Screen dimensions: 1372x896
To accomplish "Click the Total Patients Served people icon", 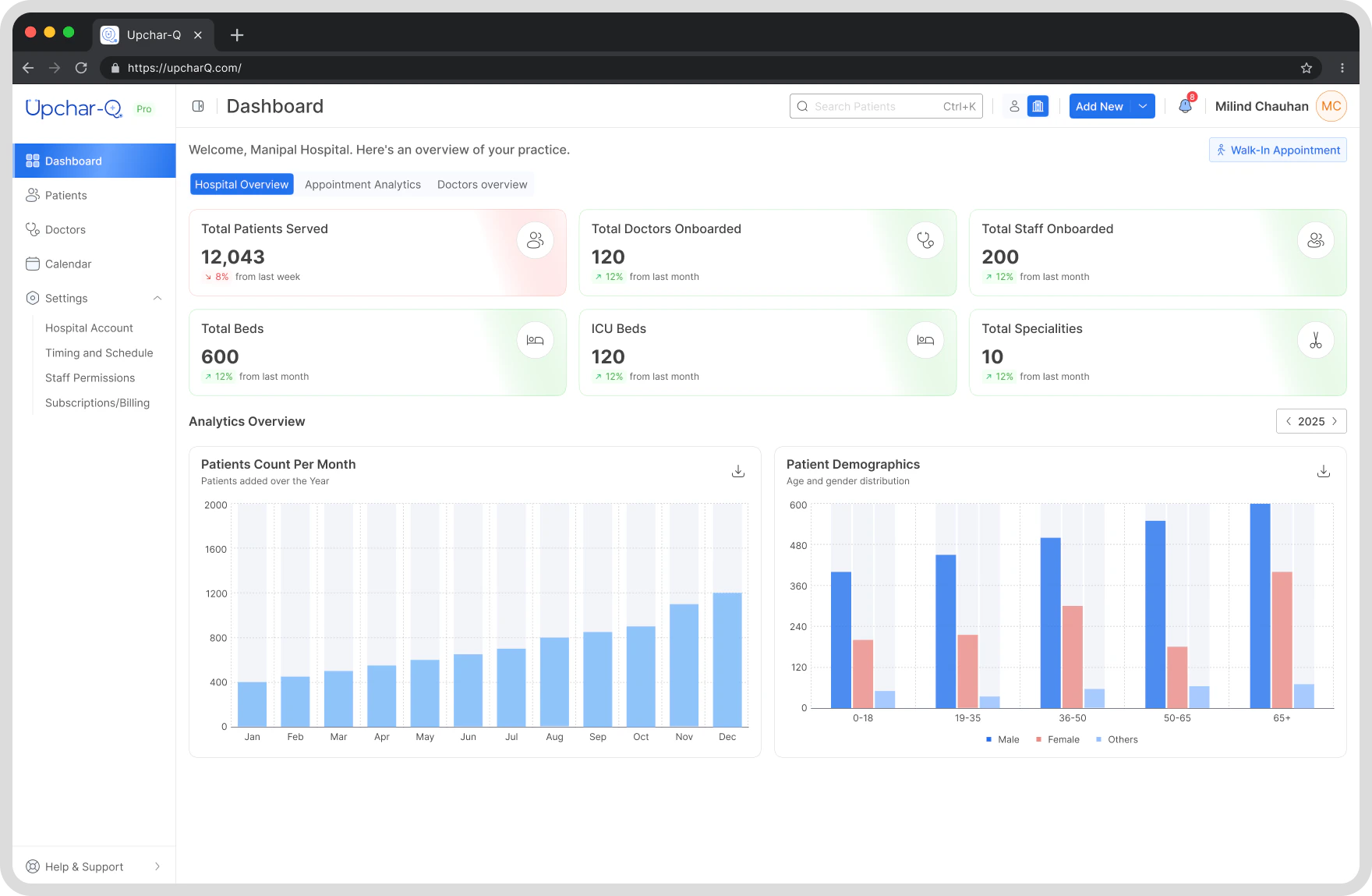I will coord(536,240).
